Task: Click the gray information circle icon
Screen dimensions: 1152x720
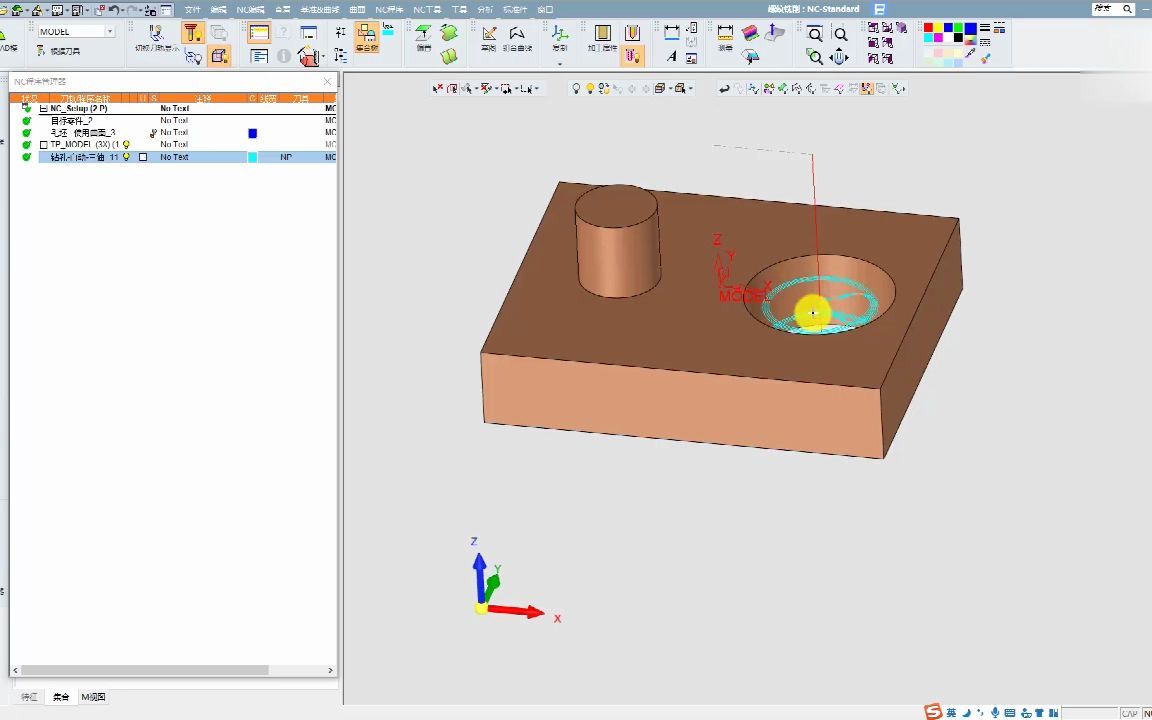Action: coord(284,57)
